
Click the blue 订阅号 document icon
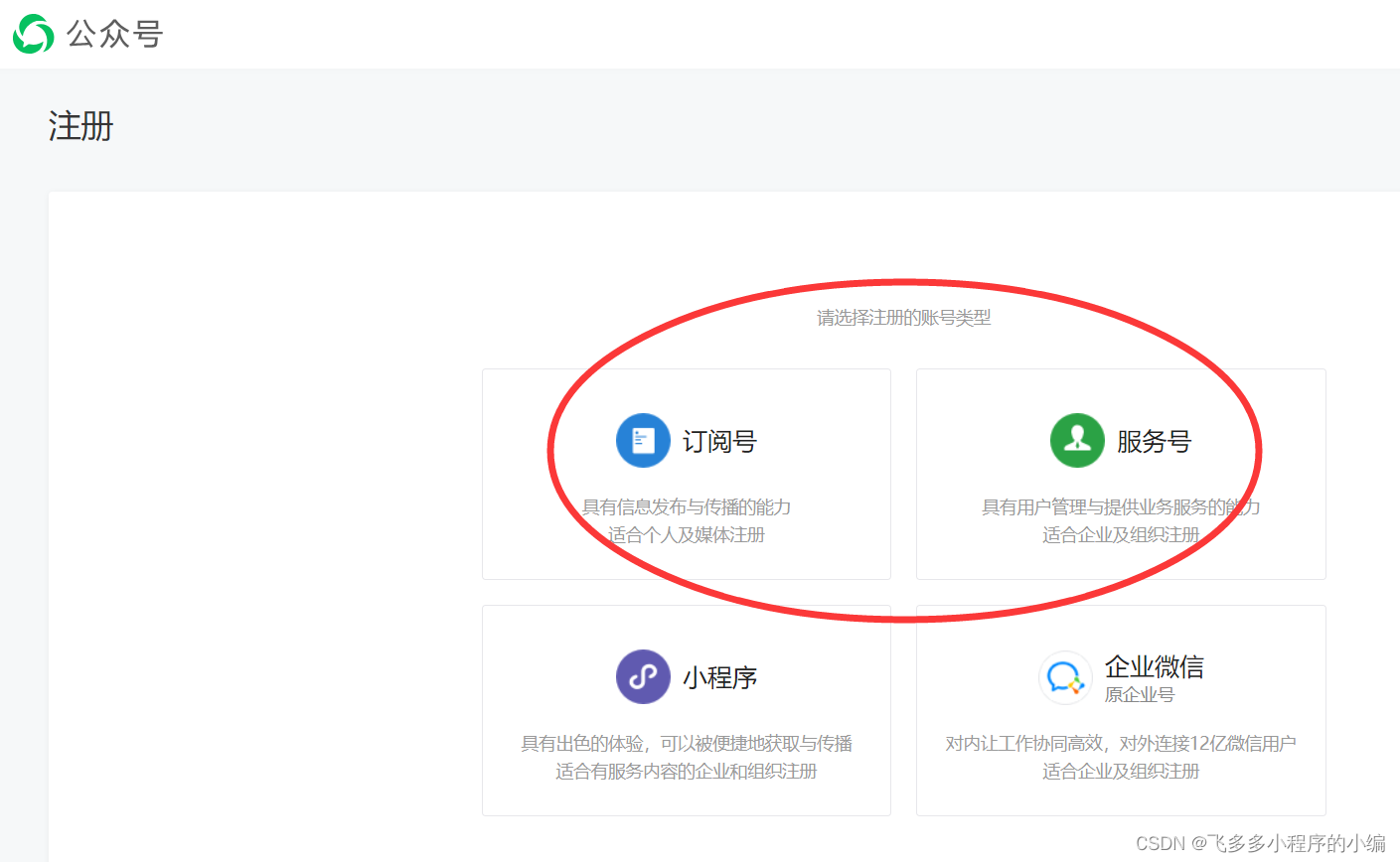643,440
